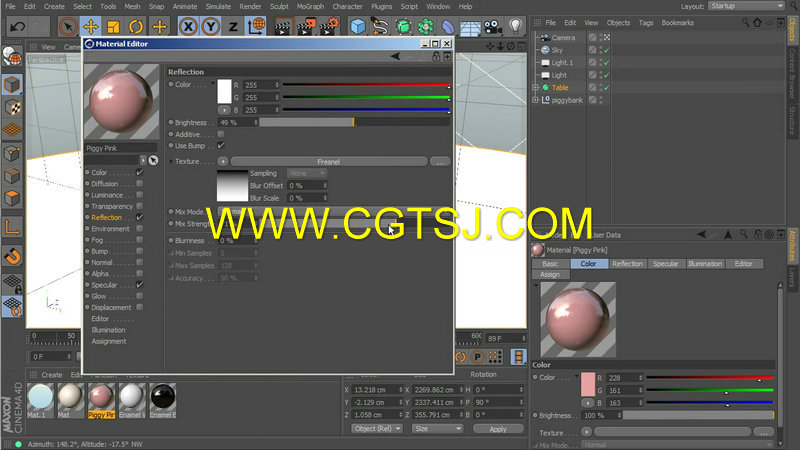Click the Piggy Pink material name field
The height and width of the screenshot is (450, 800).
[x=121, y=148]
